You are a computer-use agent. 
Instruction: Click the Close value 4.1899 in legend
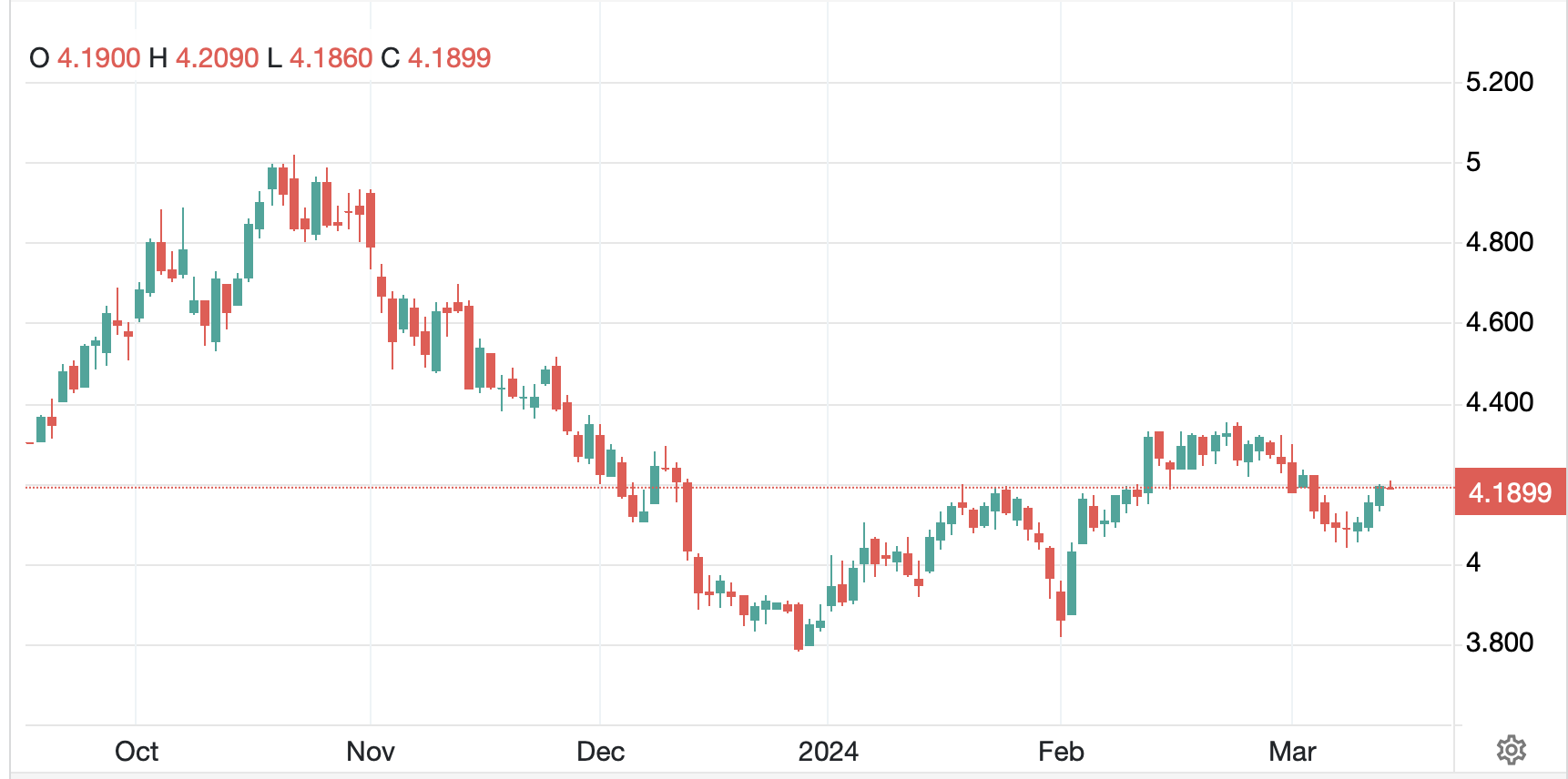[449, 58]
